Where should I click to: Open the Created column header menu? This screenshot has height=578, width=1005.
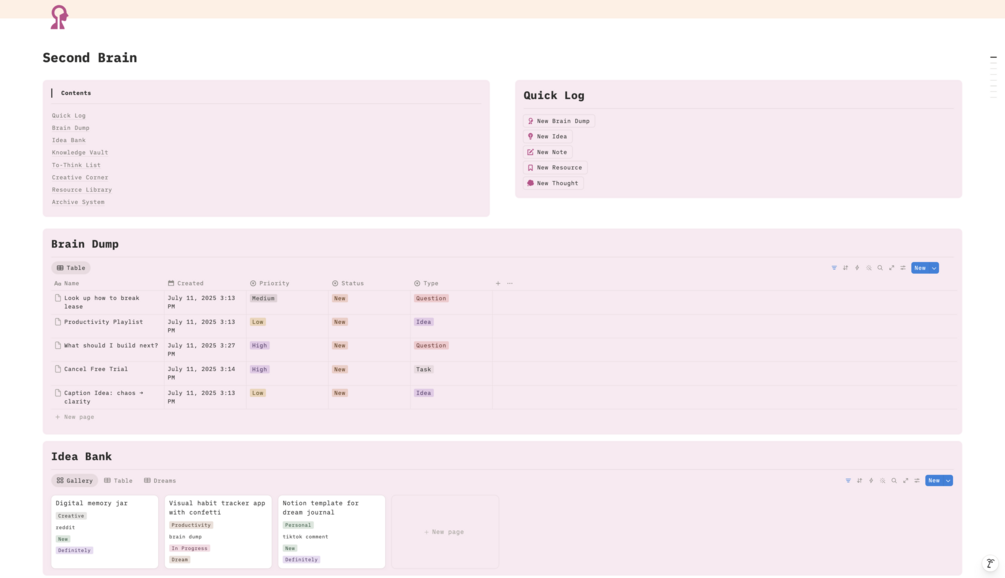click(186, 283)
